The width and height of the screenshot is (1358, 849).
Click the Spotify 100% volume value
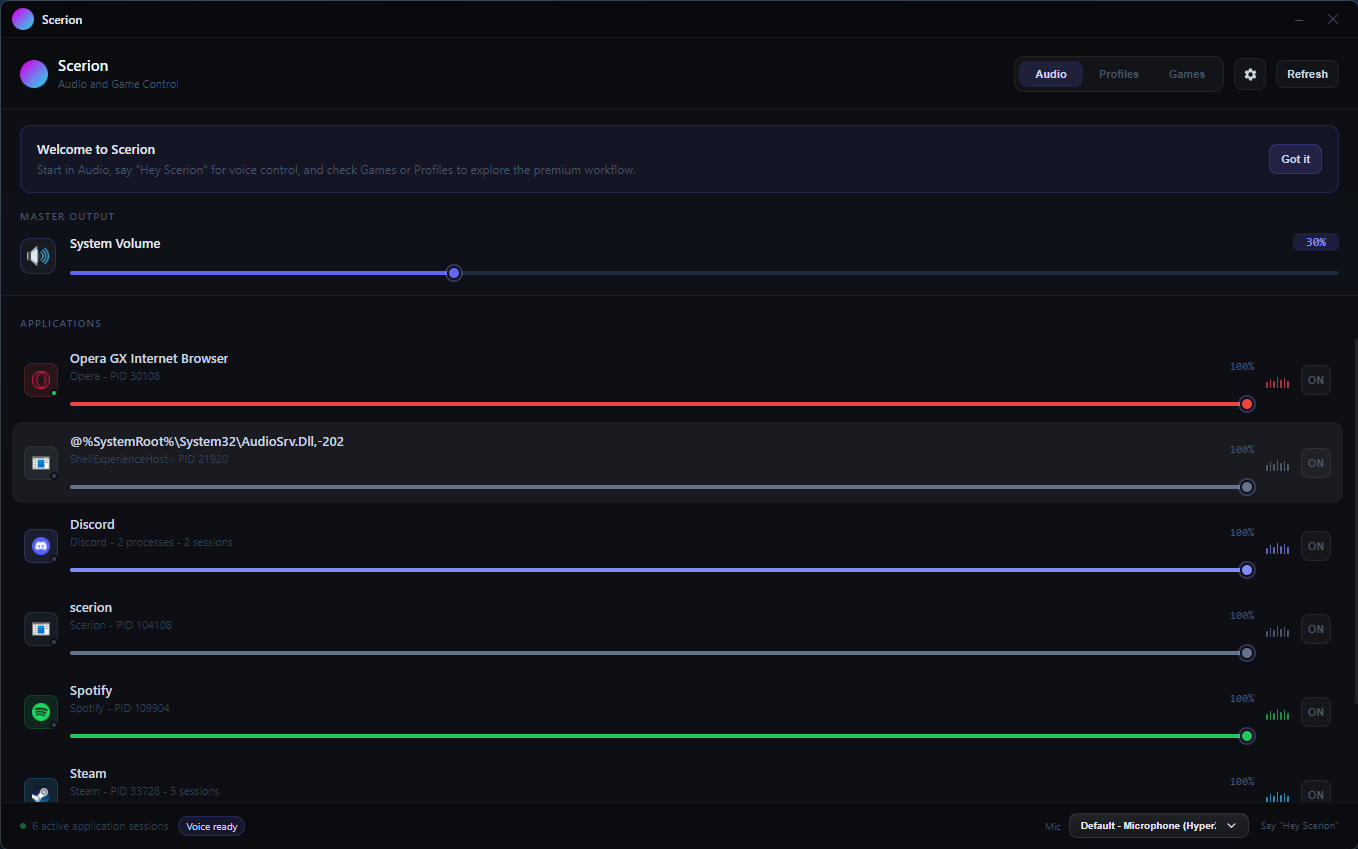coord(1242,699)
